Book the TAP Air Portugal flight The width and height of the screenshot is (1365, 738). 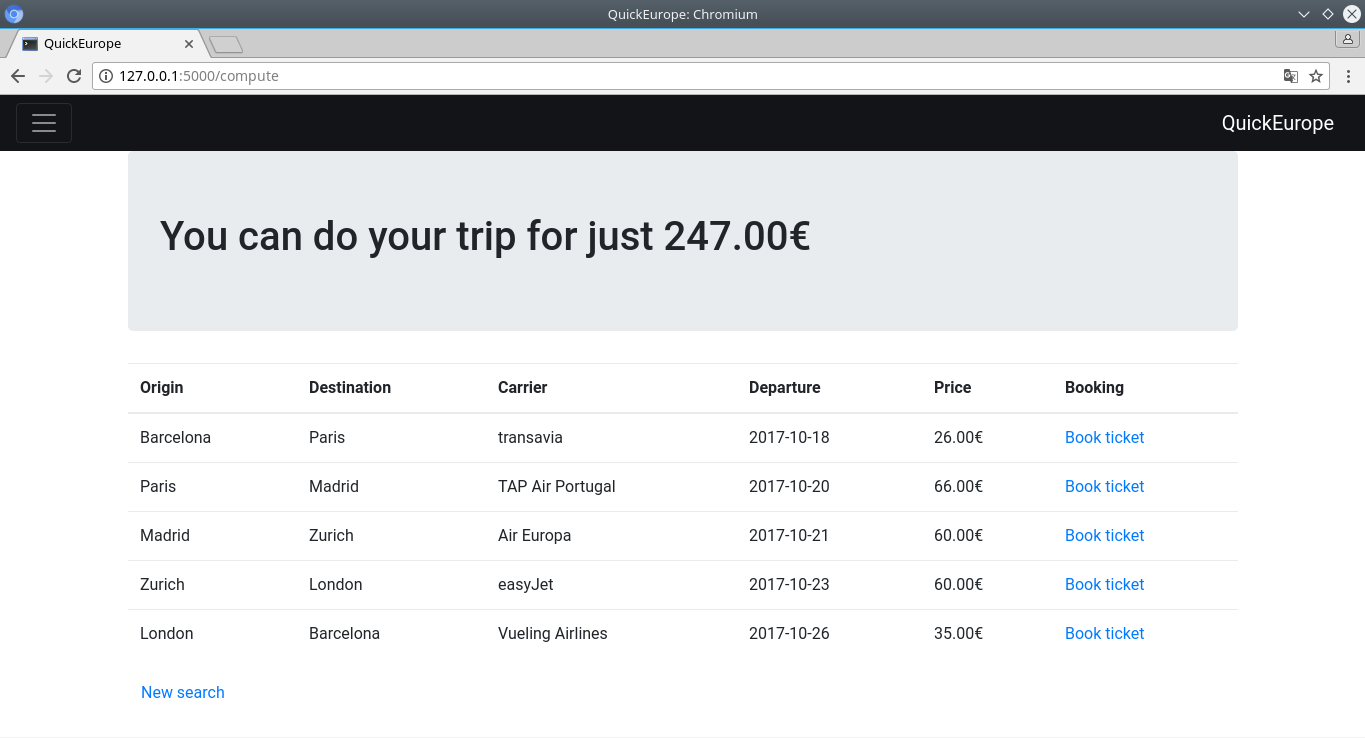click(1104, 486)
